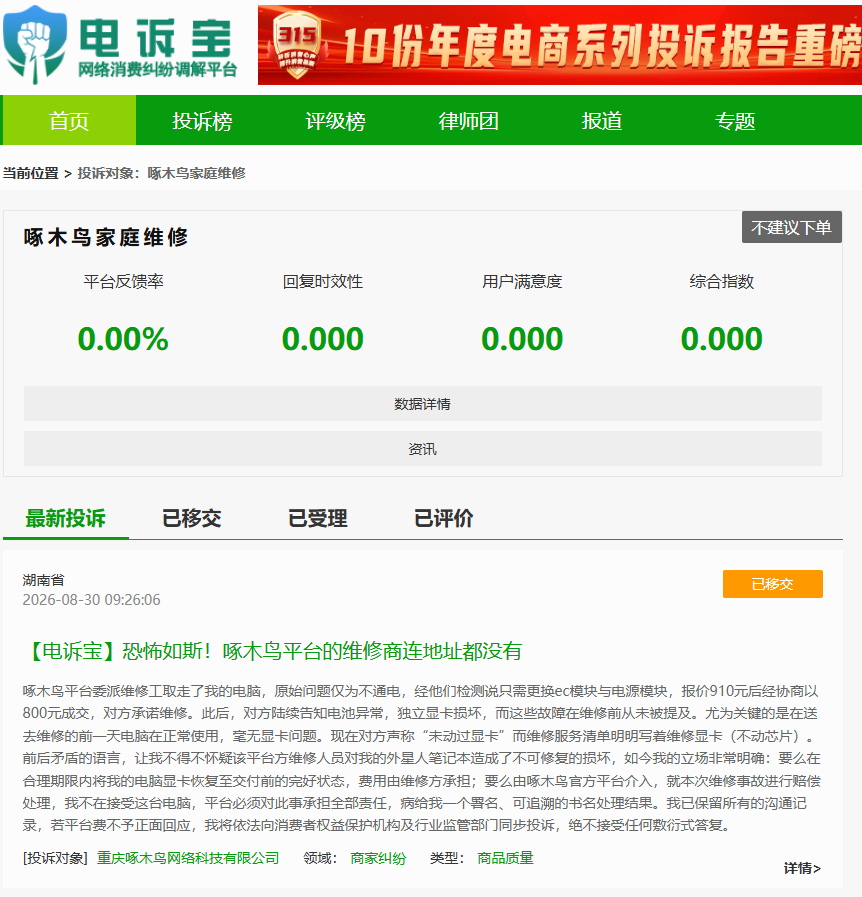Click the orange 已移交 status button
This screenshot has width=862, height=897.
[773, 584]
